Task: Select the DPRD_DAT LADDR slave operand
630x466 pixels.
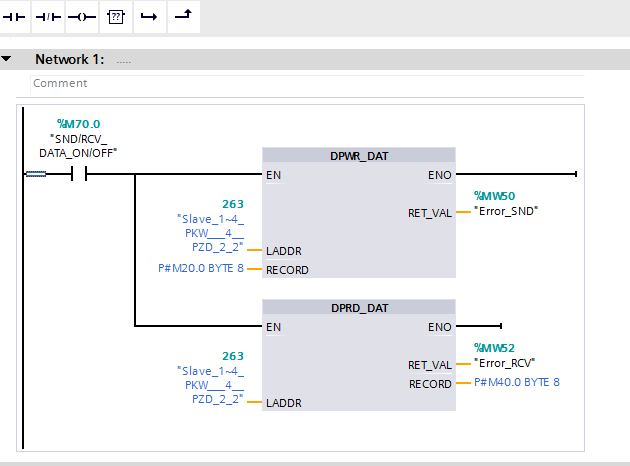Action: [x=210, y=384]
